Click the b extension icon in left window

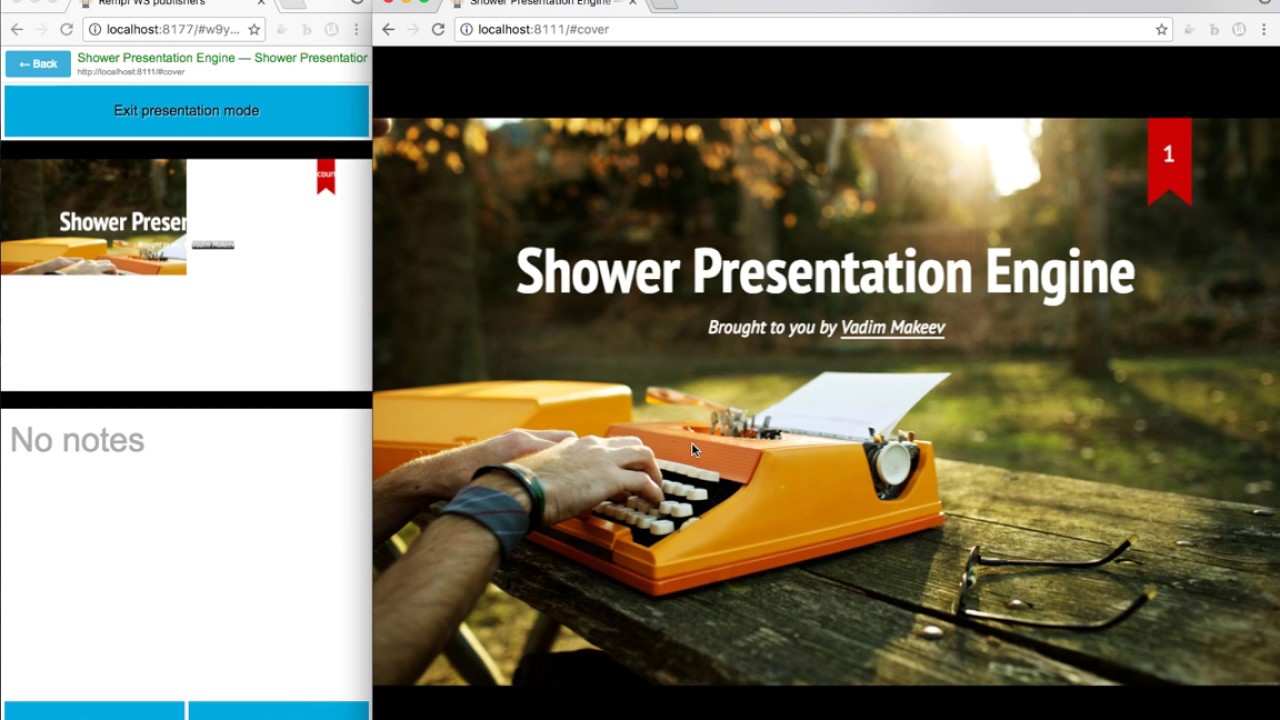coord(305,29)
